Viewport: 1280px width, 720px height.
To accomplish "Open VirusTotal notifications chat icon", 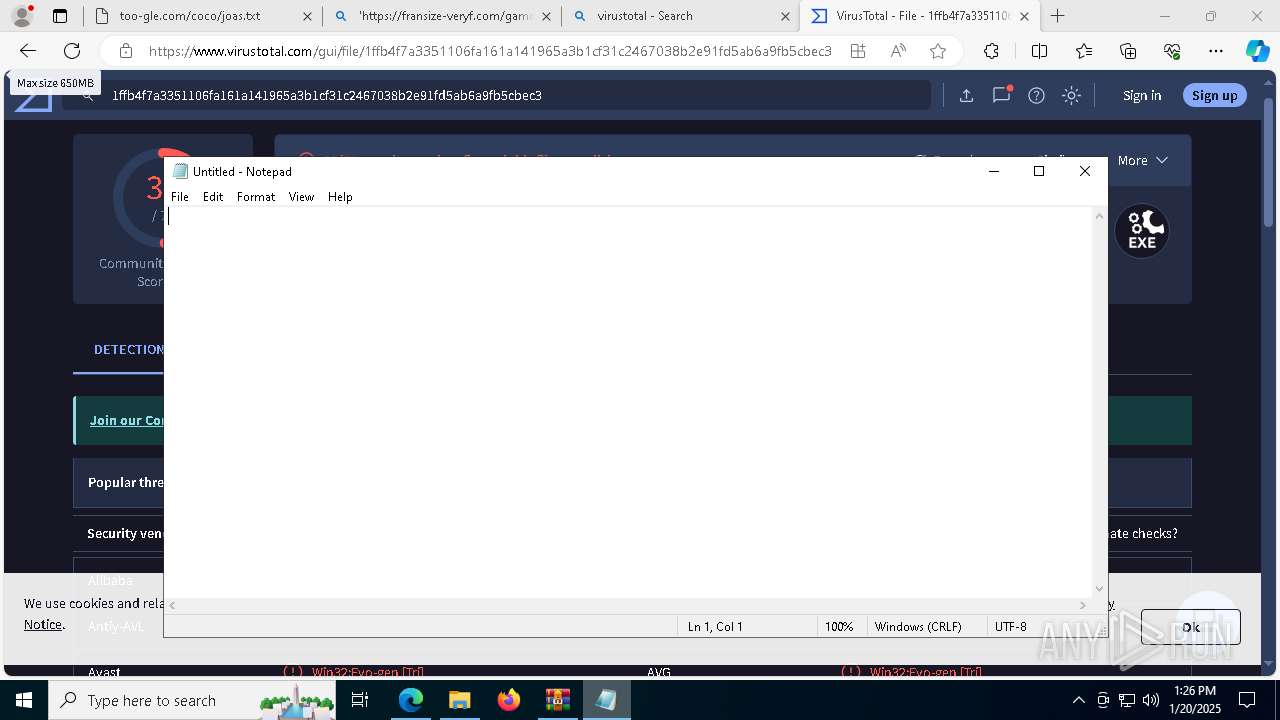I will [1001, 95].
